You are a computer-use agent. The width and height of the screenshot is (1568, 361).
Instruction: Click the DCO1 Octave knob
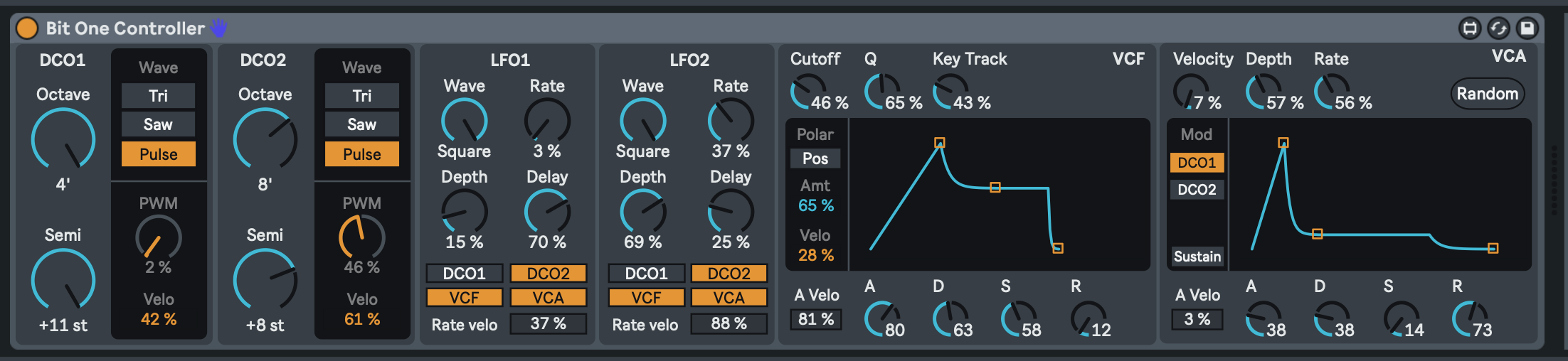pyautogui.click(x=63, y=140)
